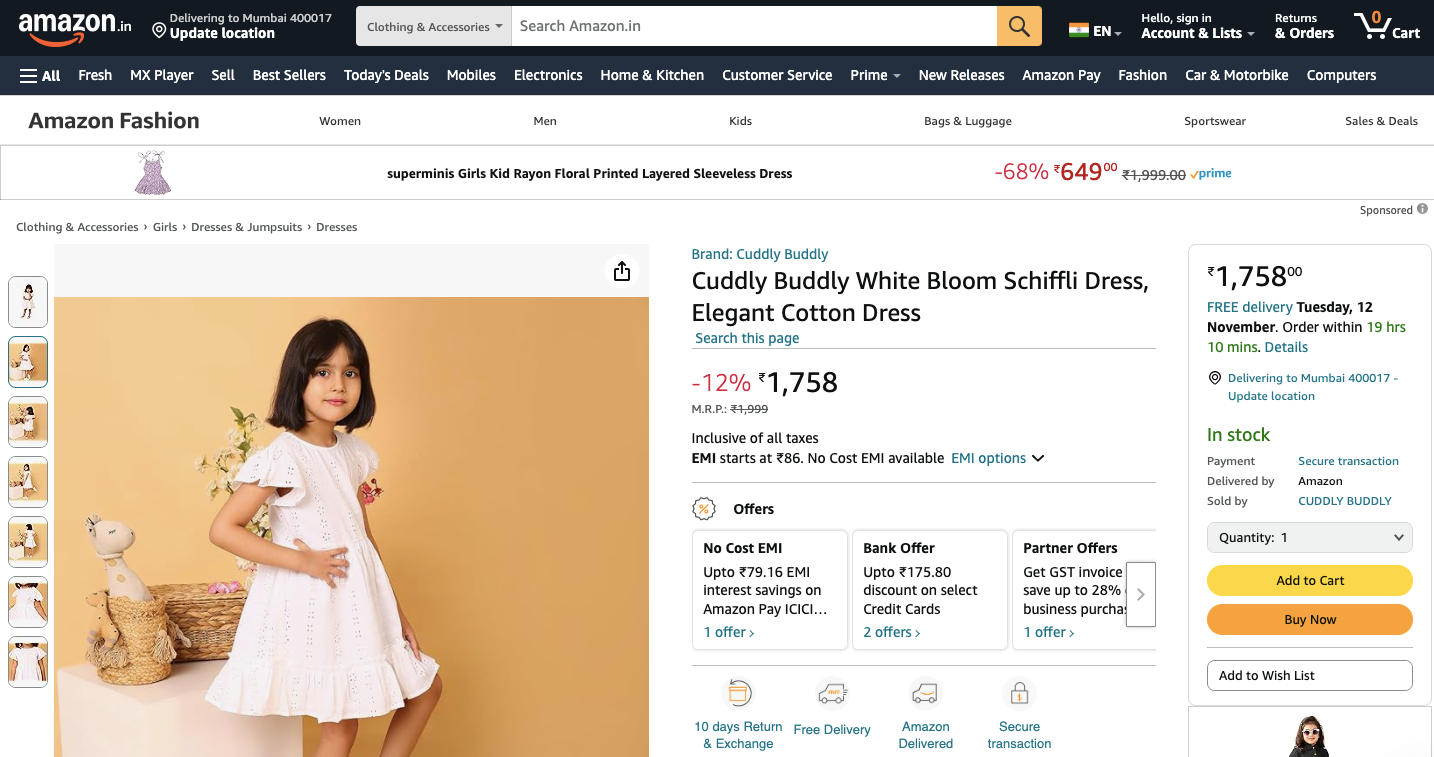Click the Secure transaction lock icon
Image resolution: width=1434 pixels, height=757 pixels.
click(1019, 693)
